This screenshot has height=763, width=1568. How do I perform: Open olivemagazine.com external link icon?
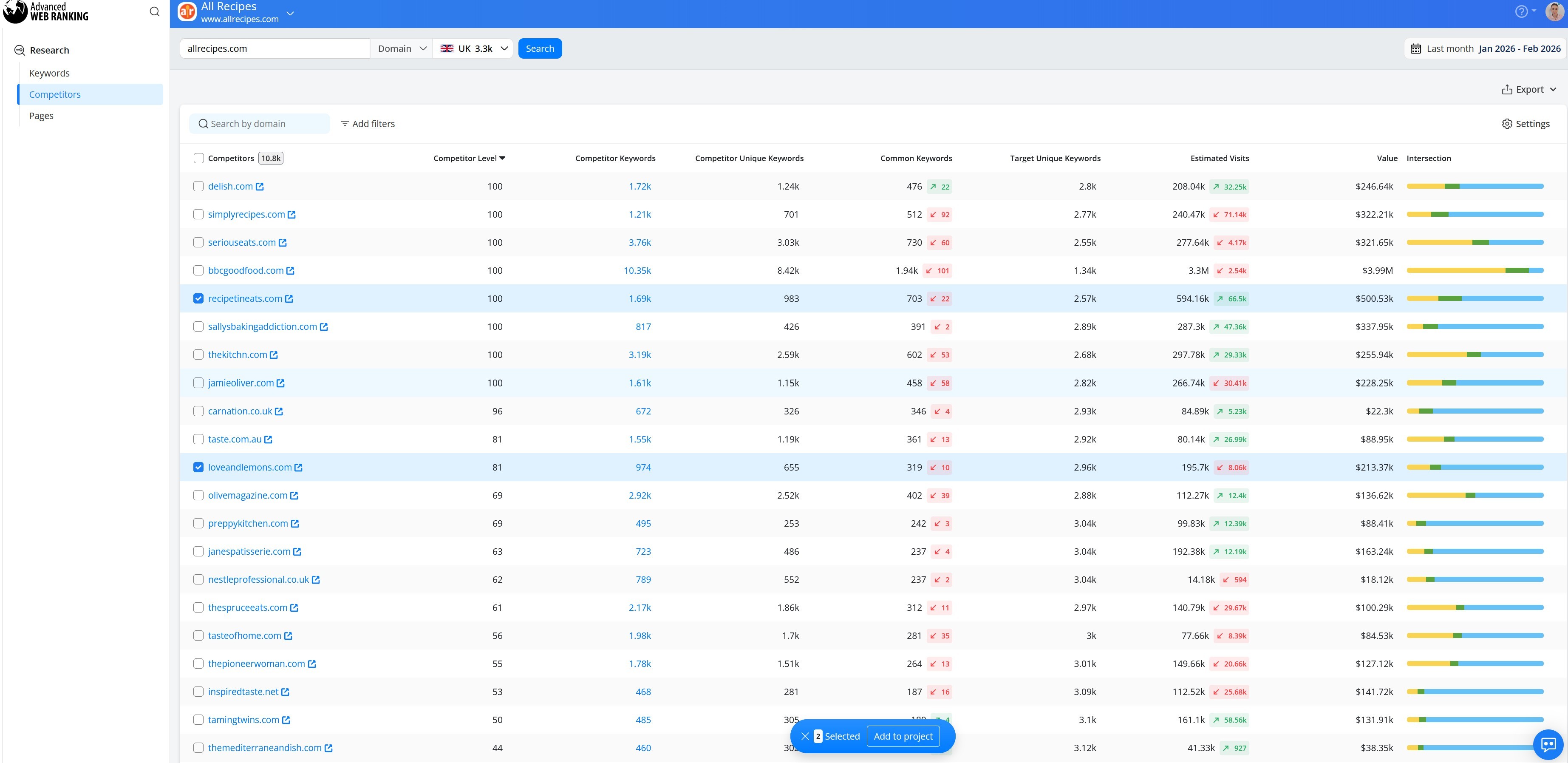294,496
